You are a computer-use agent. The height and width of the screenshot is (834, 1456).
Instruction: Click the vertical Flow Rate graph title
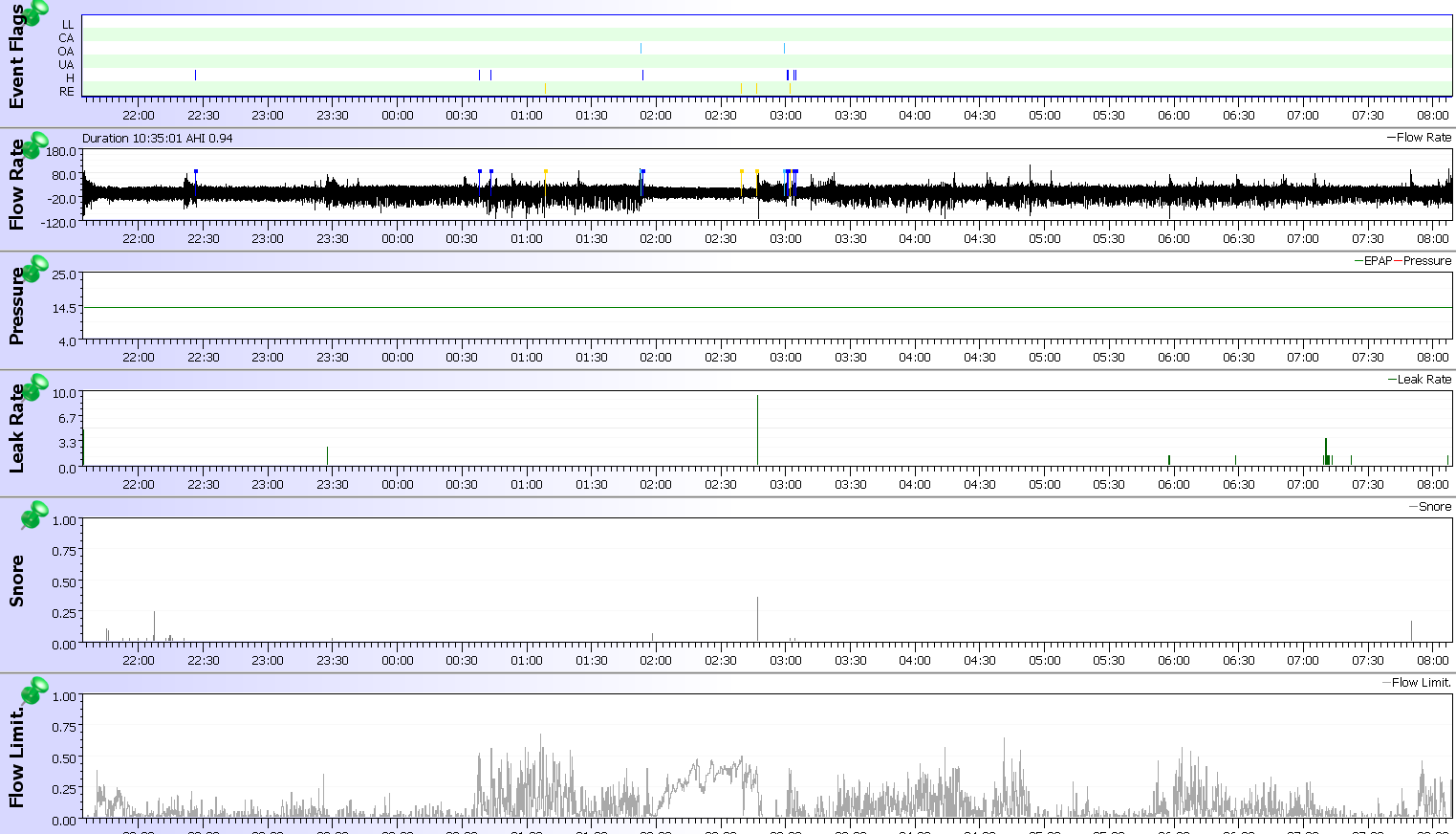[16, 185]
